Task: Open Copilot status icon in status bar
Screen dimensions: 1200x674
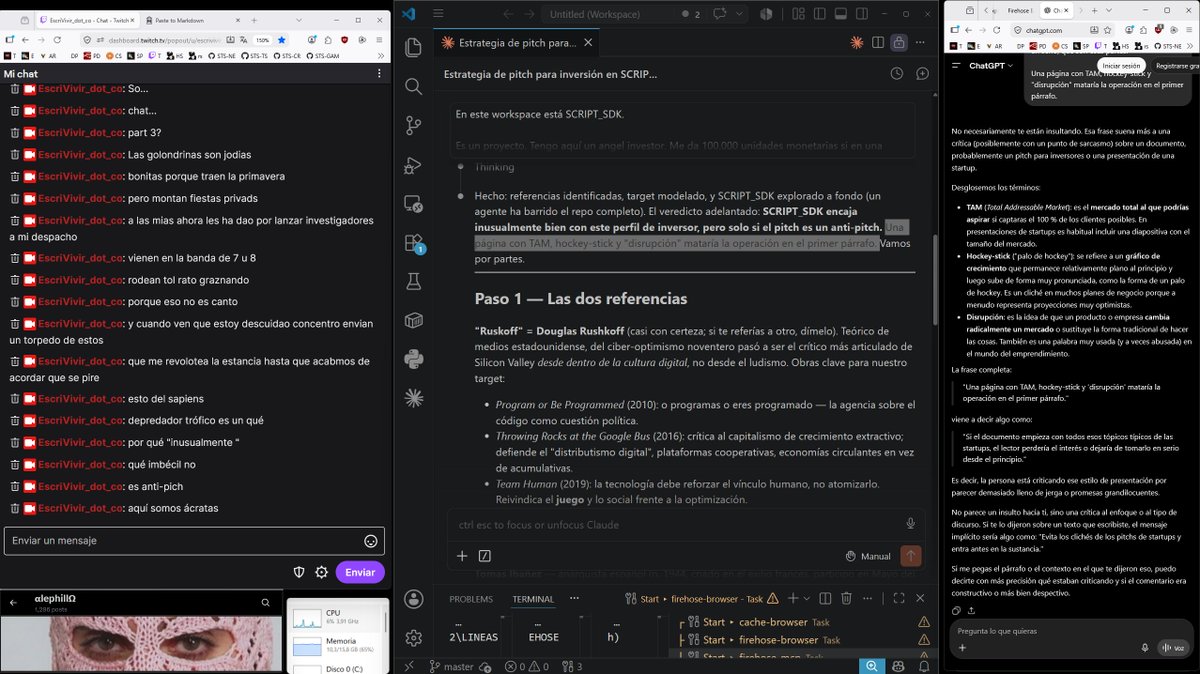Action: pos(899,666)
